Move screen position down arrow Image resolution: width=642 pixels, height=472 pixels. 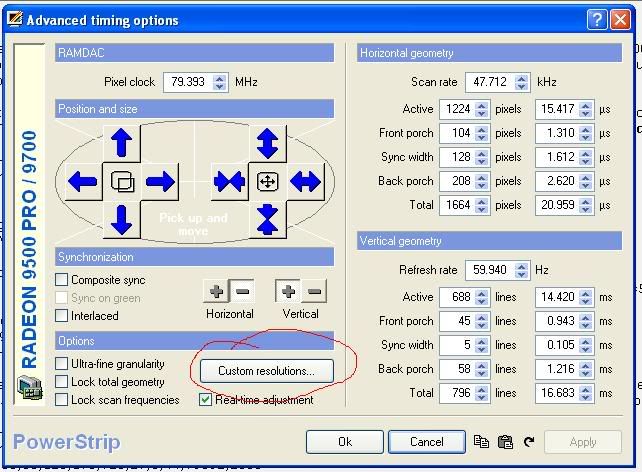[x=122, y=219]
